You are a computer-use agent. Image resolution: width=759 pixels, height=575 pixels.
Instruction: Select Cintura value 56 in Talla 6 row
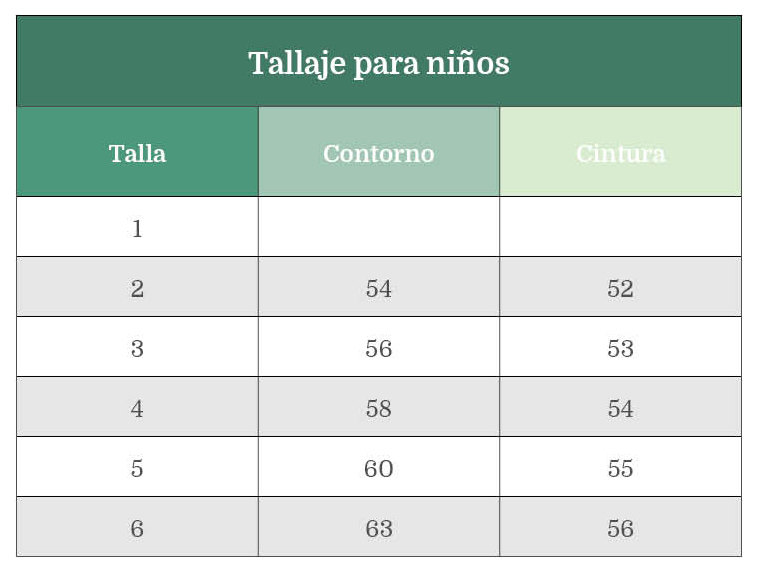[620, 528]
